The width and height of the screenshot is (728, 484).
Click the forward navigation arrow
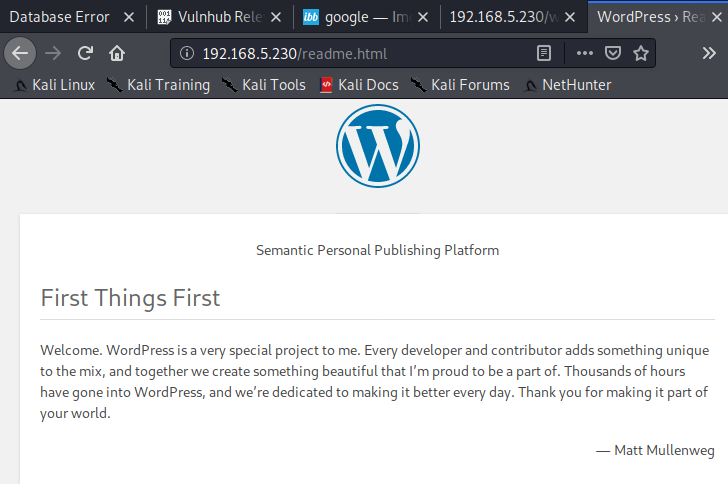[x=53, y=53]
